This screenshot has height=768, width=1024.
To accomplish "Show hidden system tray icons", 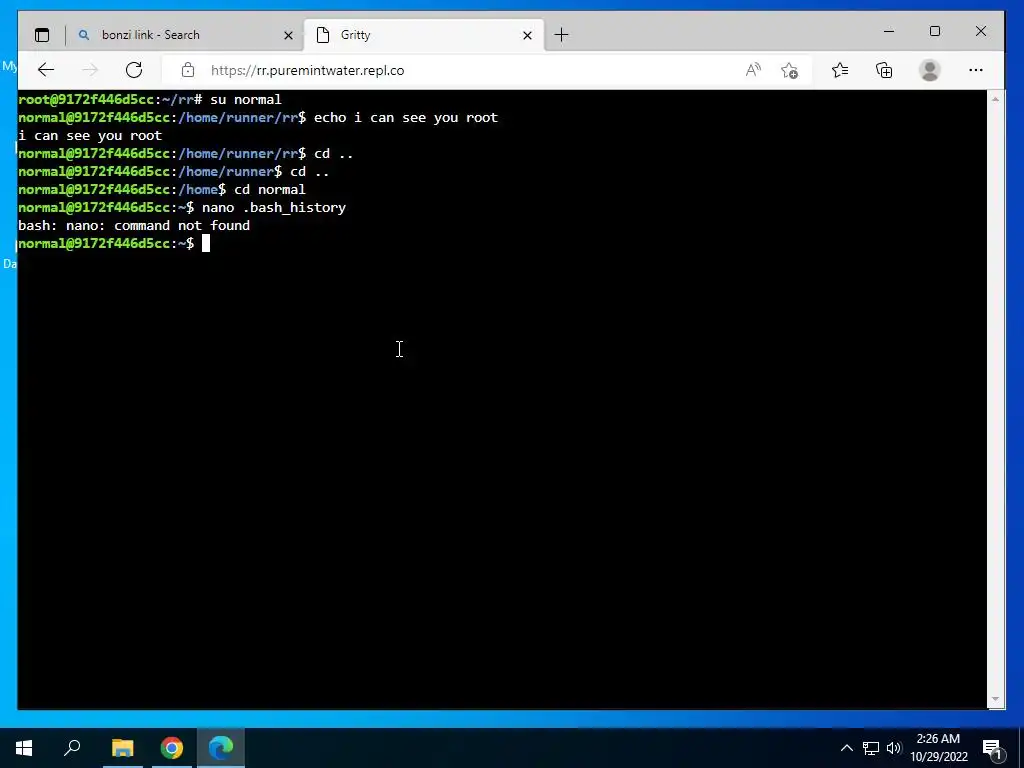I will click(846, 748).
